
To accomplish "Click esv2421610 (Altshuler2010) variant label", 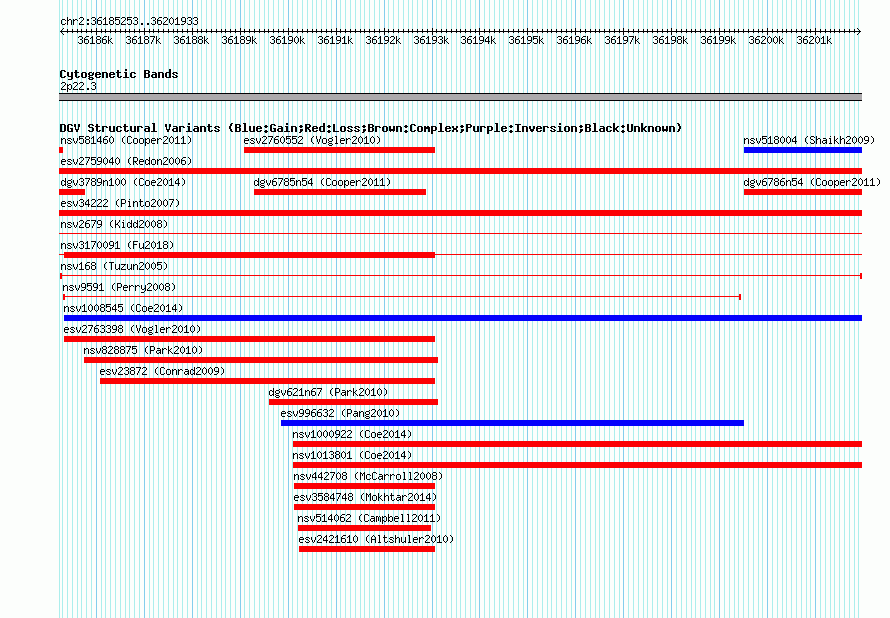I will 376,539.
